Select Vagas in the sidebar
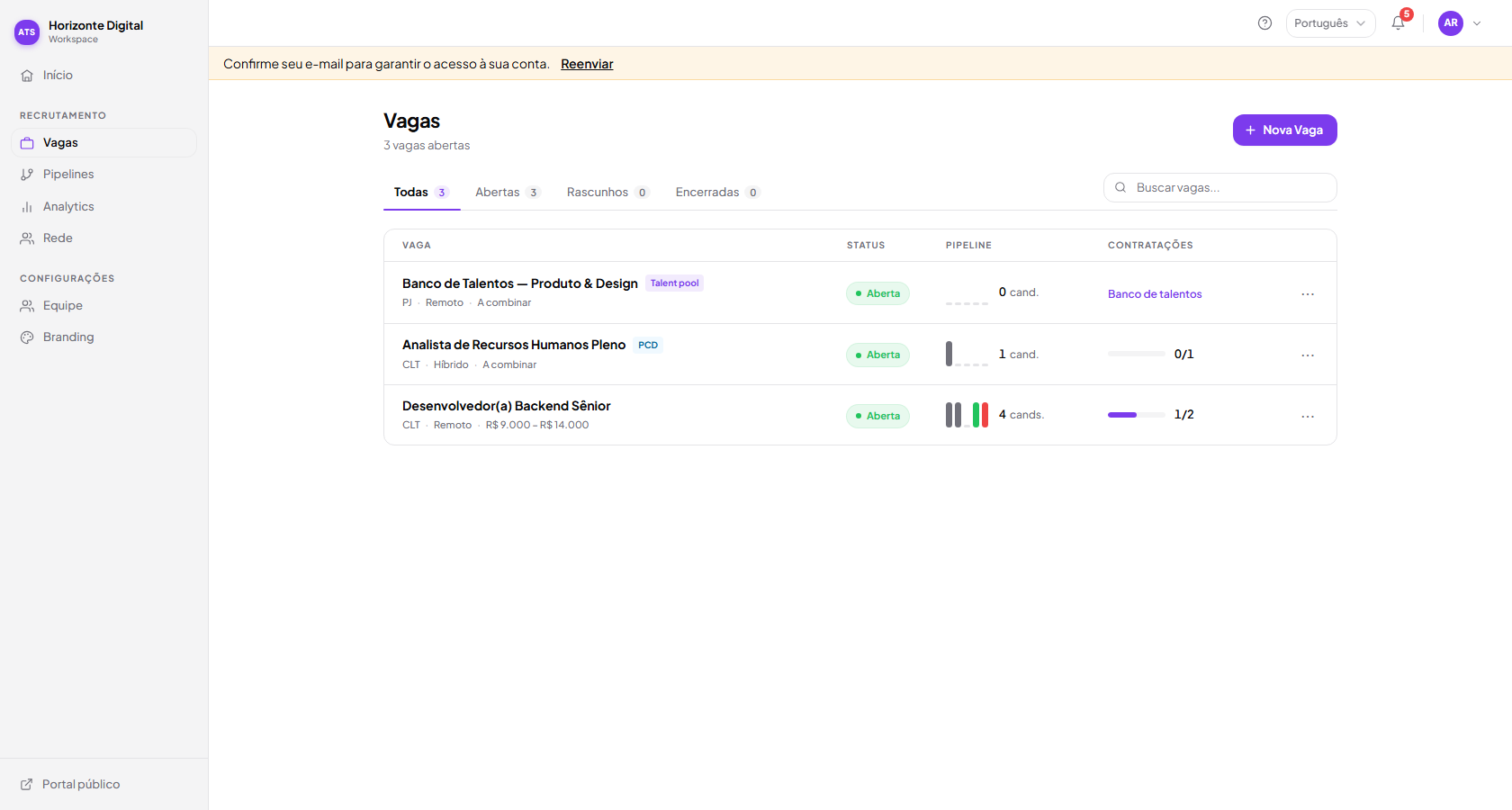The height and width of the screenshot is (810, 1512). pos(103,143)
